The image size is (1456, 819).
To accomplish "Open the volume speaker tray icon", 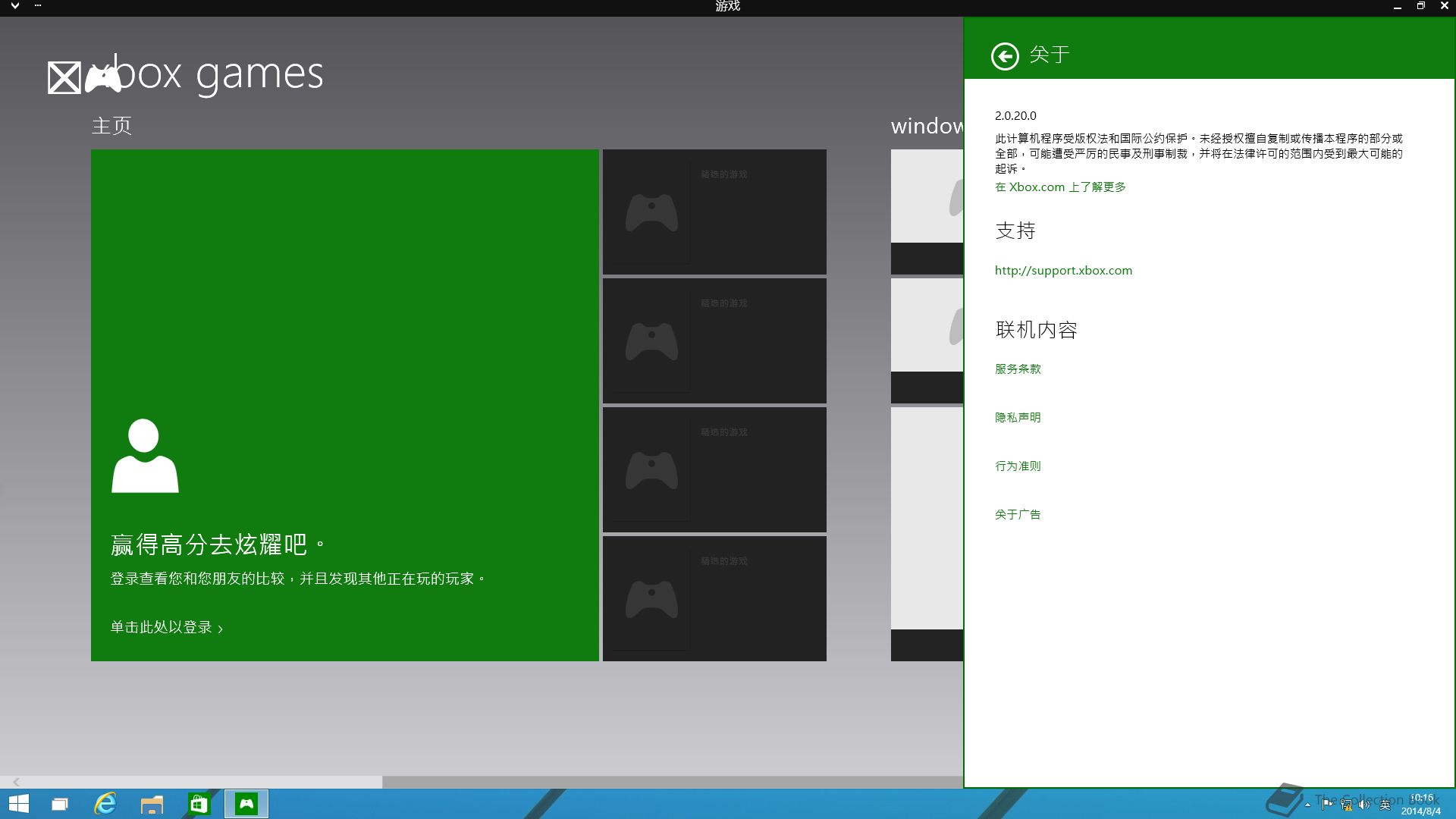I will tap(1364, 805).
